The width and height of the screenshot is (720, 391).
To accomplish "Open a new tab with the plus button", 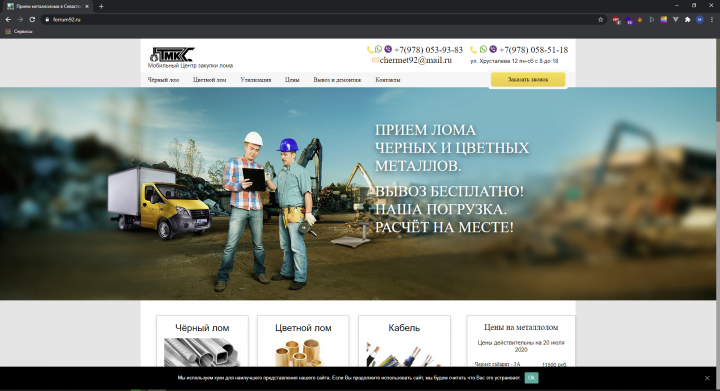I will [x=101, y=6].
